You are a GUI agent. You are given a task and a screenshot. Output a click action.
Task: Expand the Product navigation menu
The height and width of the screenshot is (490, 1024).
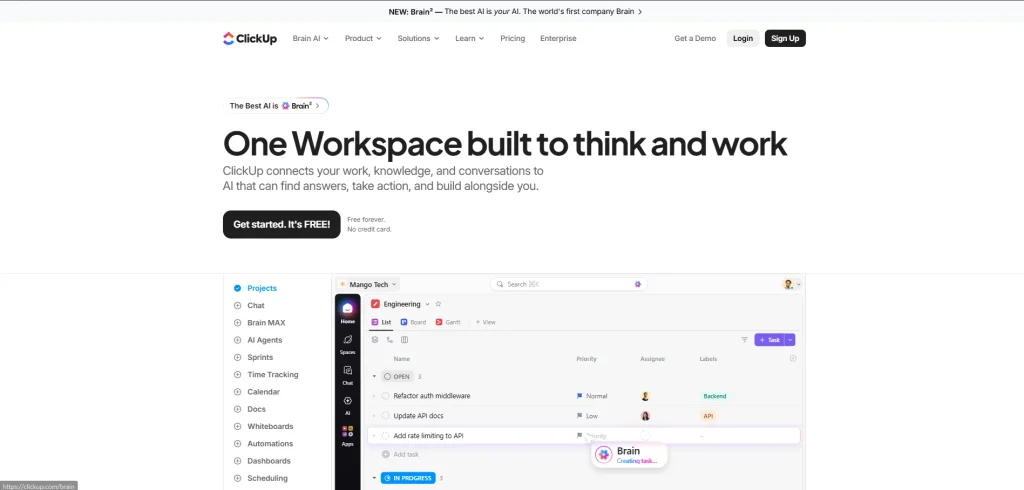pyautogui.click(x=363, y=39)
